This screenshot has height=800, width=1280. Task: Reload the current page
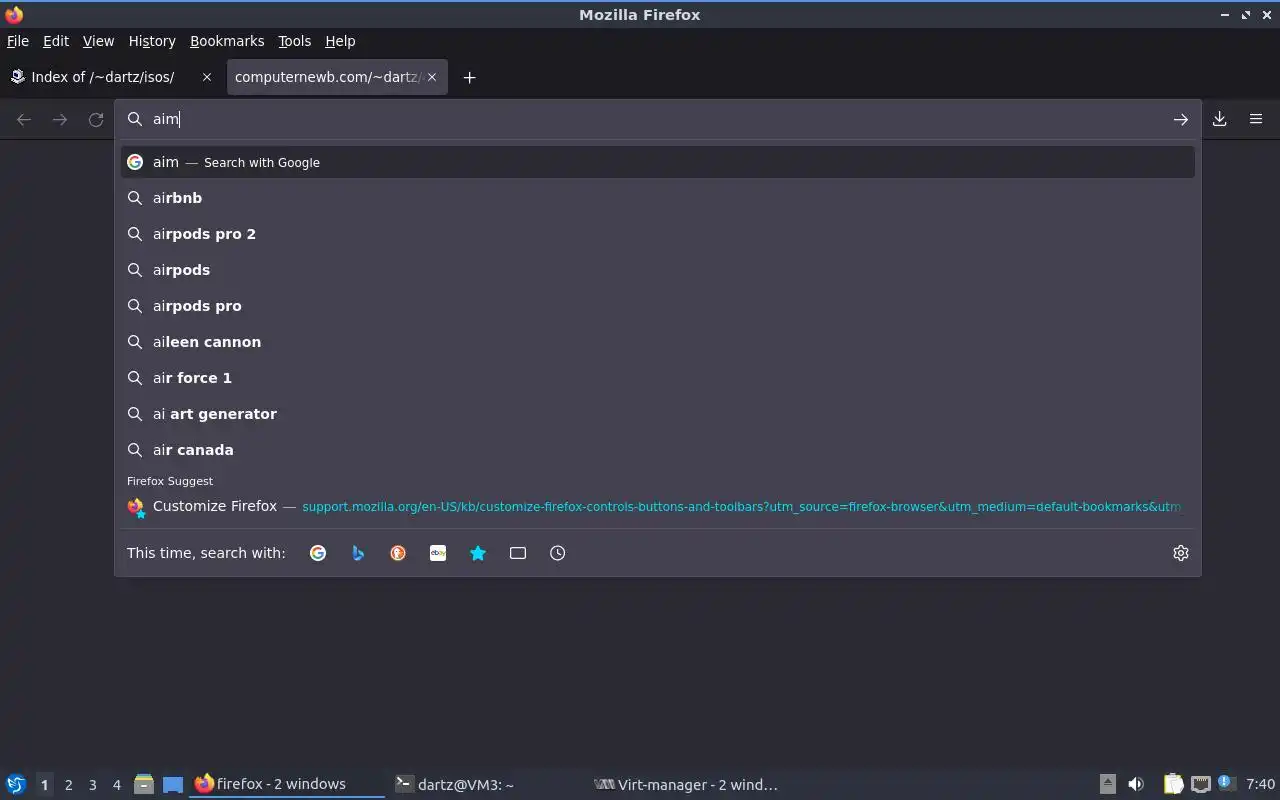coord(96,119)
